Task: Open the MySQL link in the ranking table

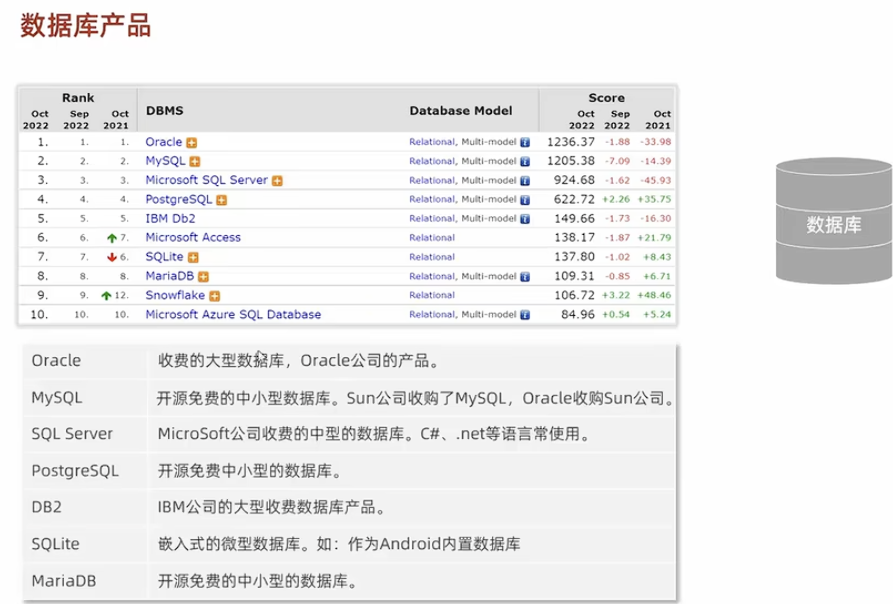Action: pyautogui.click(x=165, y=161)
